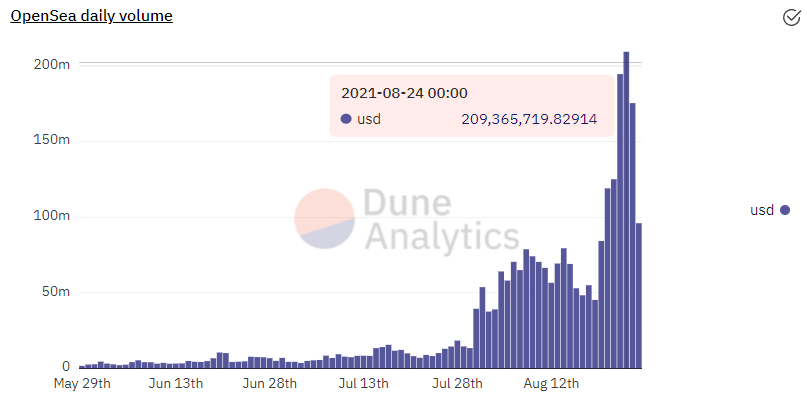807x402 pixels.
Task: Open the OpenSea daily volume title link
Action: pyautogui.click(x=92, y=16)
